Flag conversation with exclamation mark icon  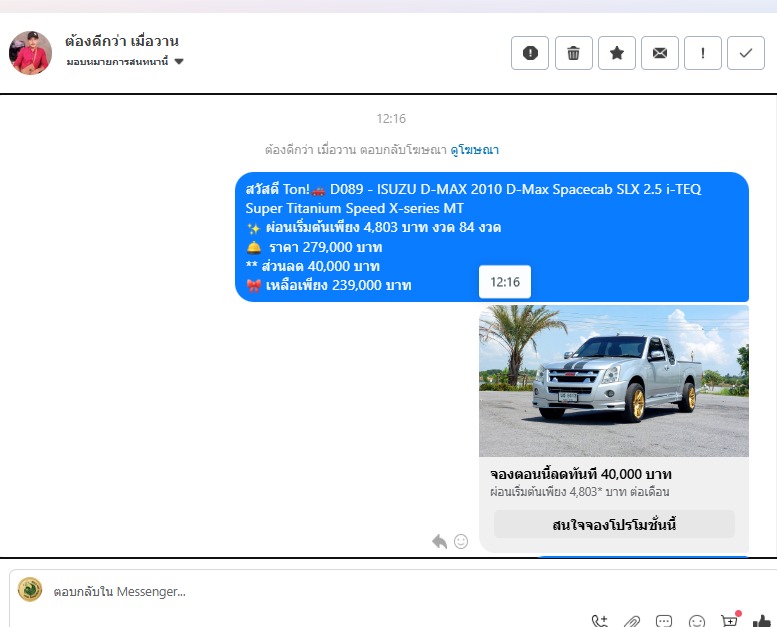[x=703, y=53]
